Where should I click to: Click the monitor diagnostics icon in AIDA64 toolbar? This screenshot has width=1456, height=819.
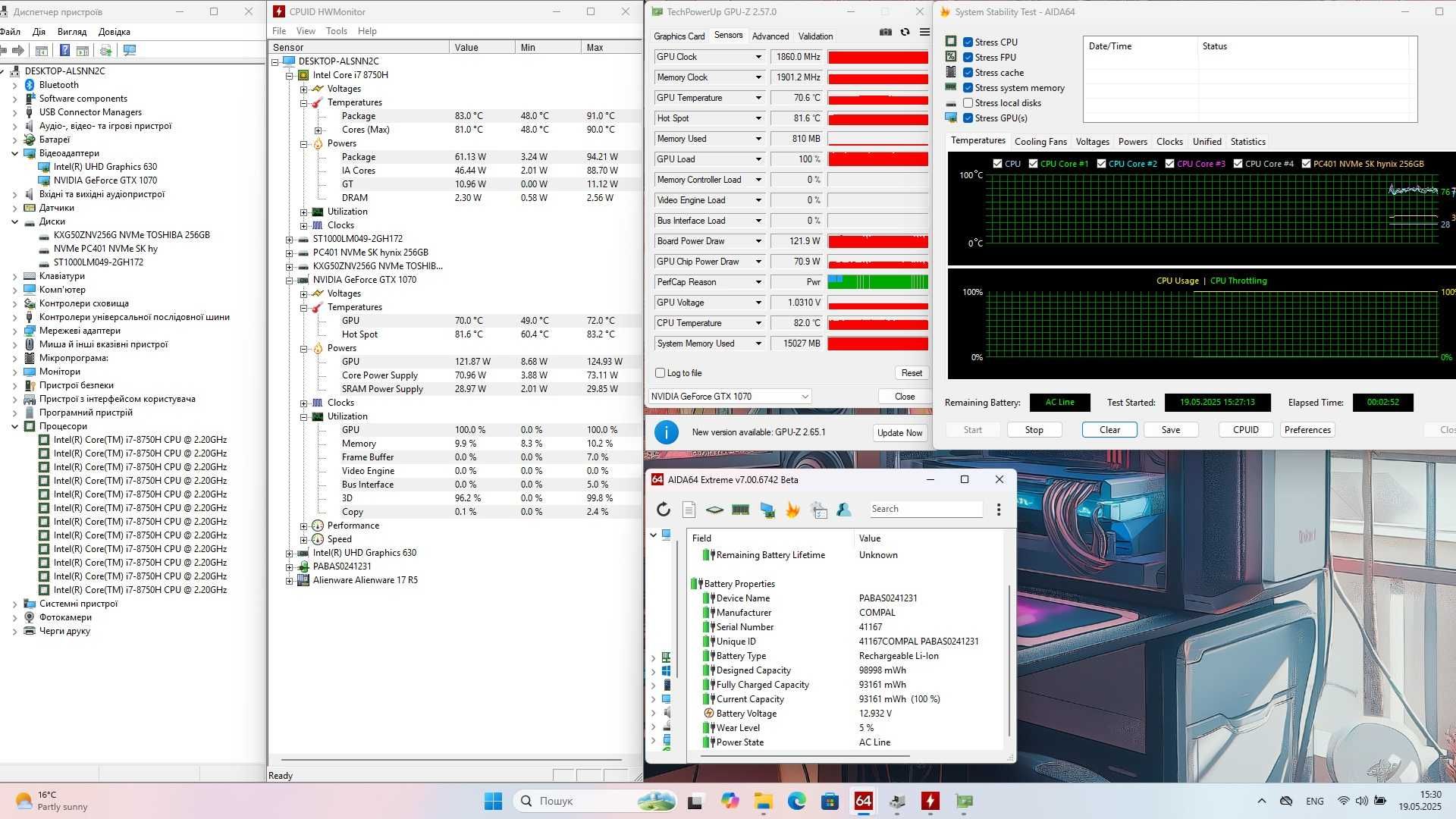pos(767,510)
